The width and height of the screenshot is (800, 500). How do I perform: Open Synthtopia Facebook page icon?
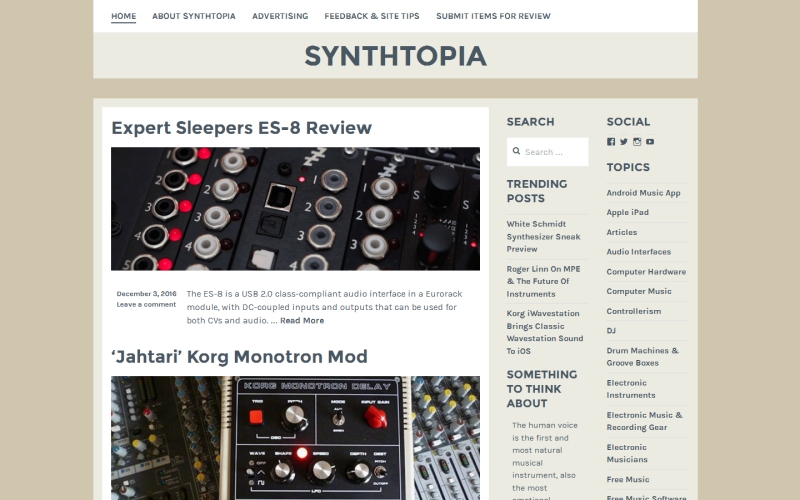(x=611, y=142)
